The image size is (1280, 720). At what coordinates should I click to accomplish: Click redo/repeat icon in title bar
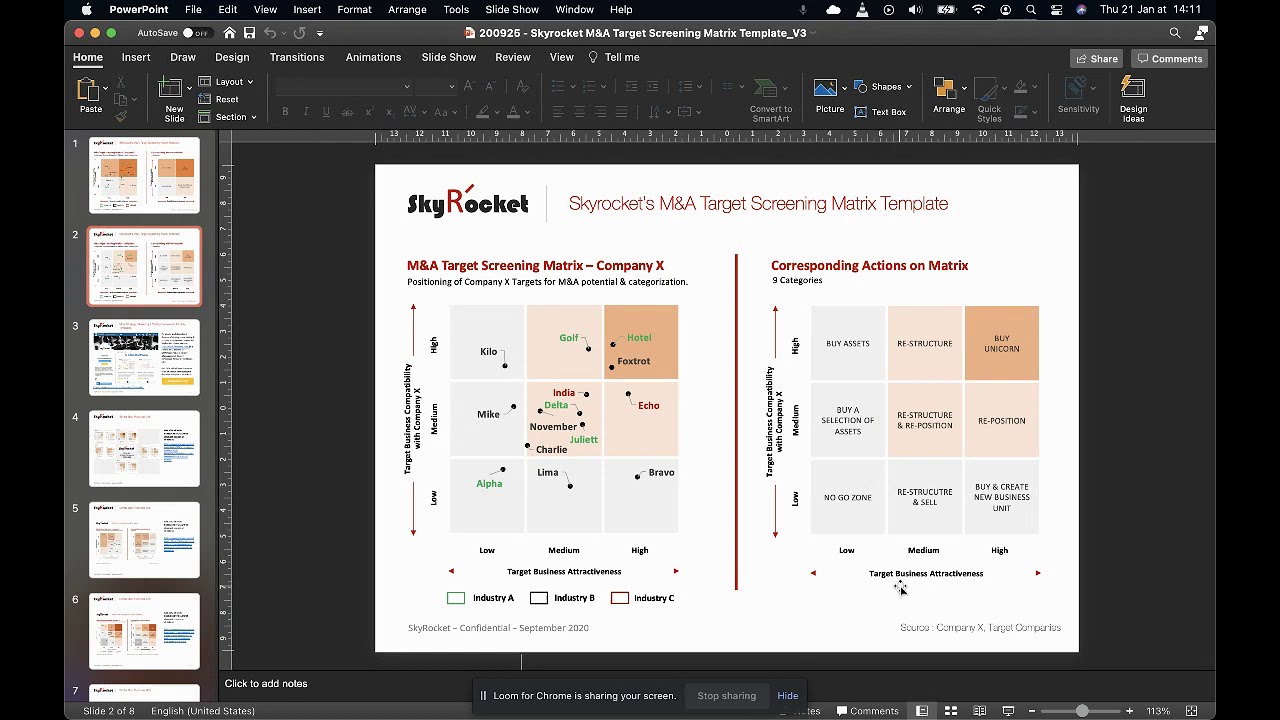pos(299,33)
